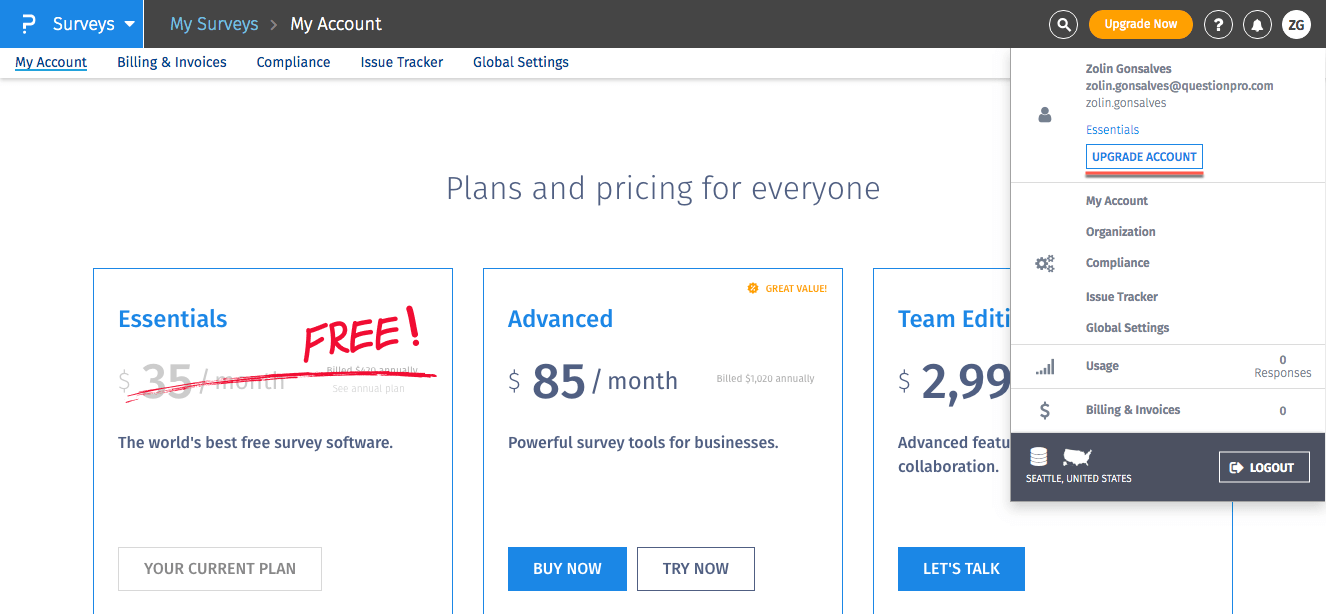Image resolution: width=1326 pixels, height=614 pixels.
Task: Click the QuestionPro logo icon
Action: [28, 24]
